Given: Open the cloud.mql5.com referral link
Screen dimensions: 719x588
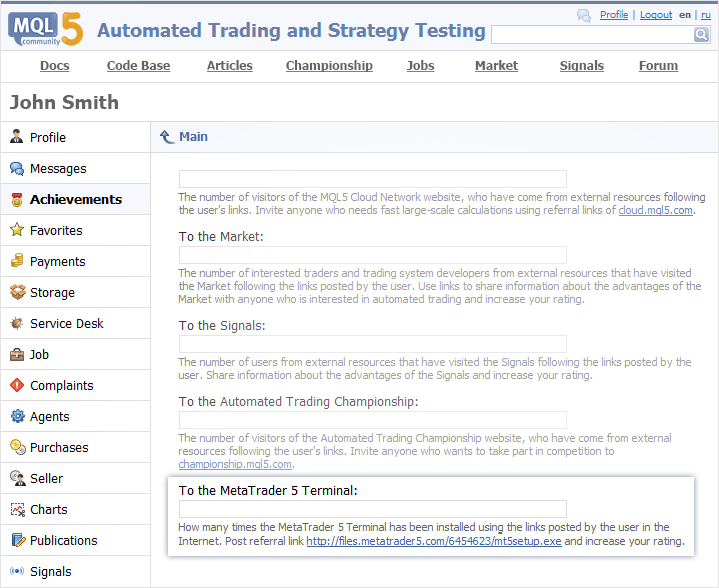Looking at the screenshot, I should pyautogui.click(x=655, y=211).
